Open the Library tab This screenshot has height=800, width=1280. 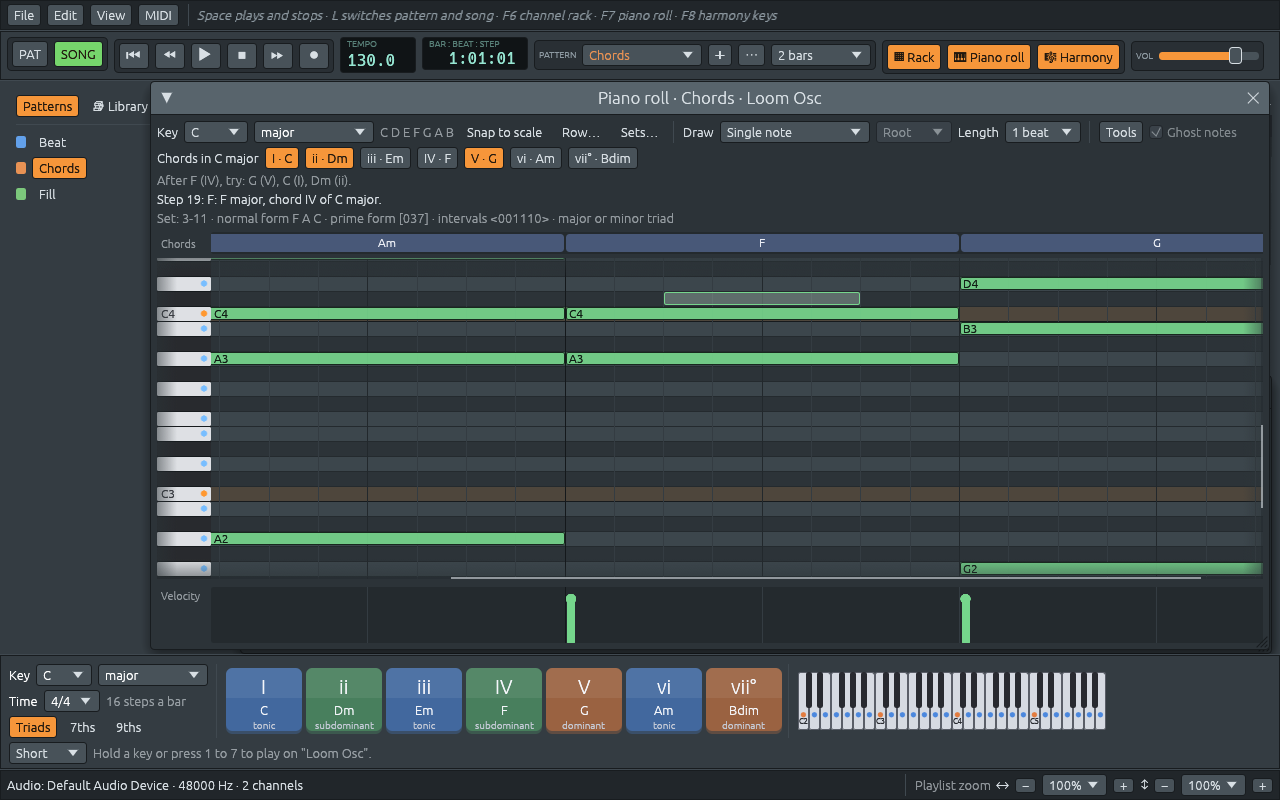click(120, 106)
